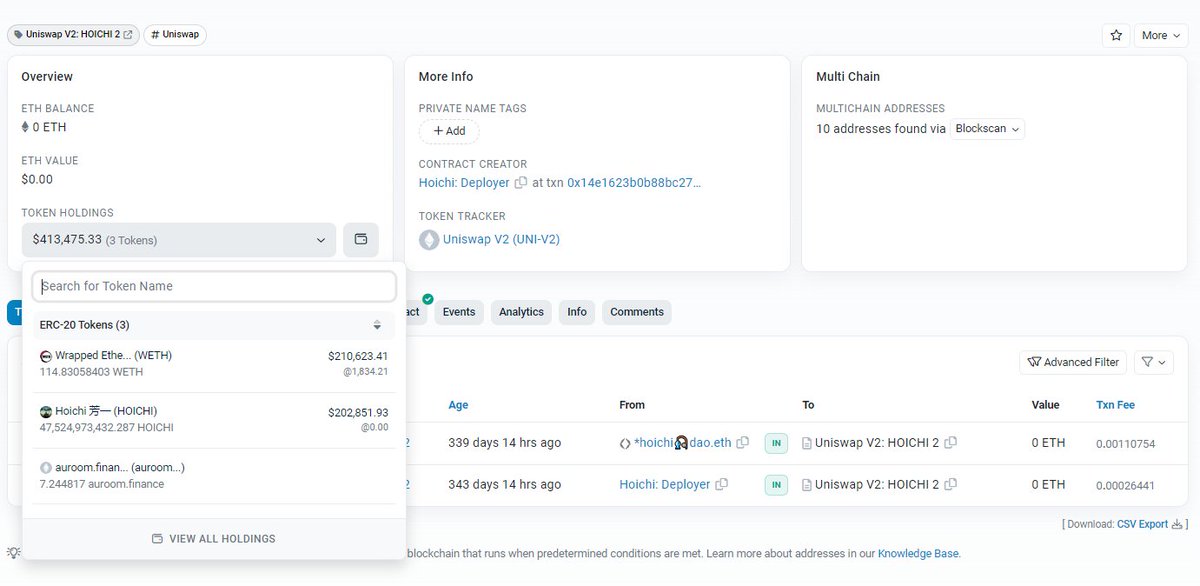This screenshot has height=586, width=1200.
Task: Open the Blockscan multichain dropdown
Action: [987, 129]
